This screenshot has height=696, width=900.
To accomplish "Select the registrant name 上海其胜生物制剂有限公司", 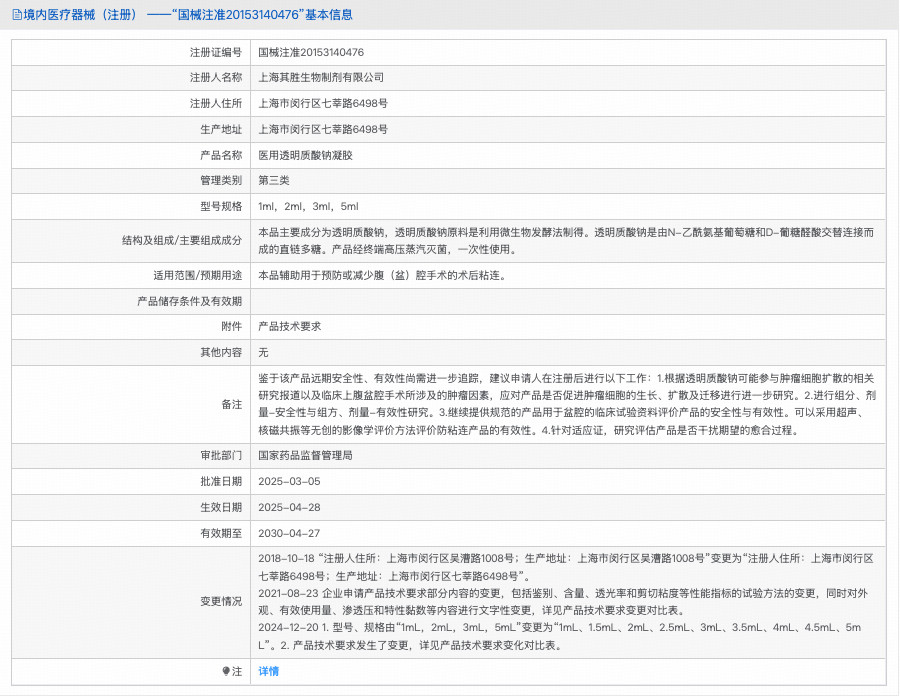I will coord(321,77).
